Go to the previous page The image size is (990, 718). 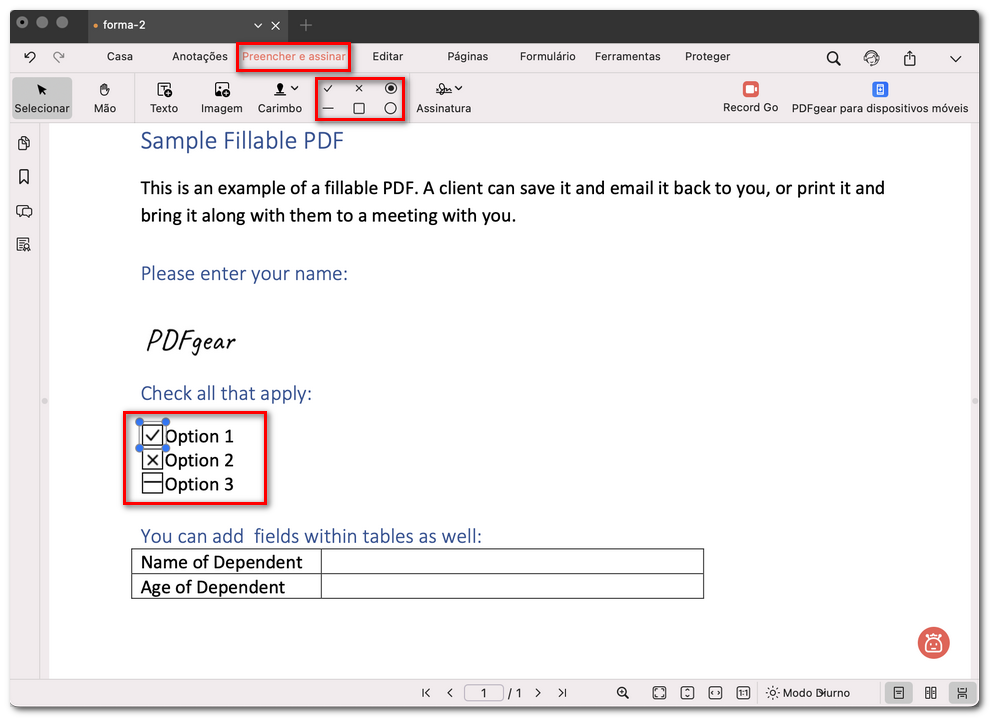click(450, 693)
